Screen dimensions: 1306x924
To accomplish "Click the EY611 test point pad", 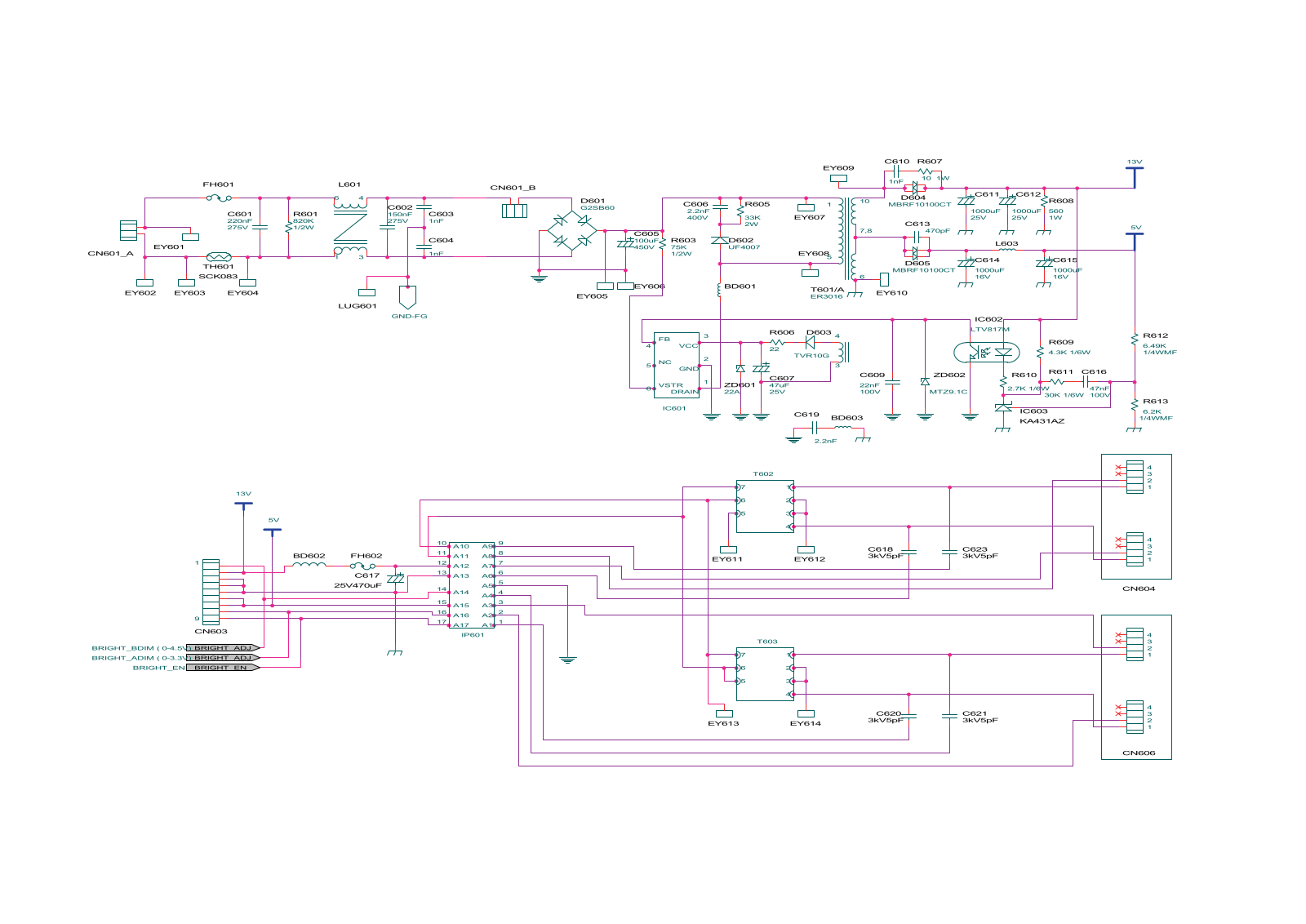I will (x=728, y=549).
